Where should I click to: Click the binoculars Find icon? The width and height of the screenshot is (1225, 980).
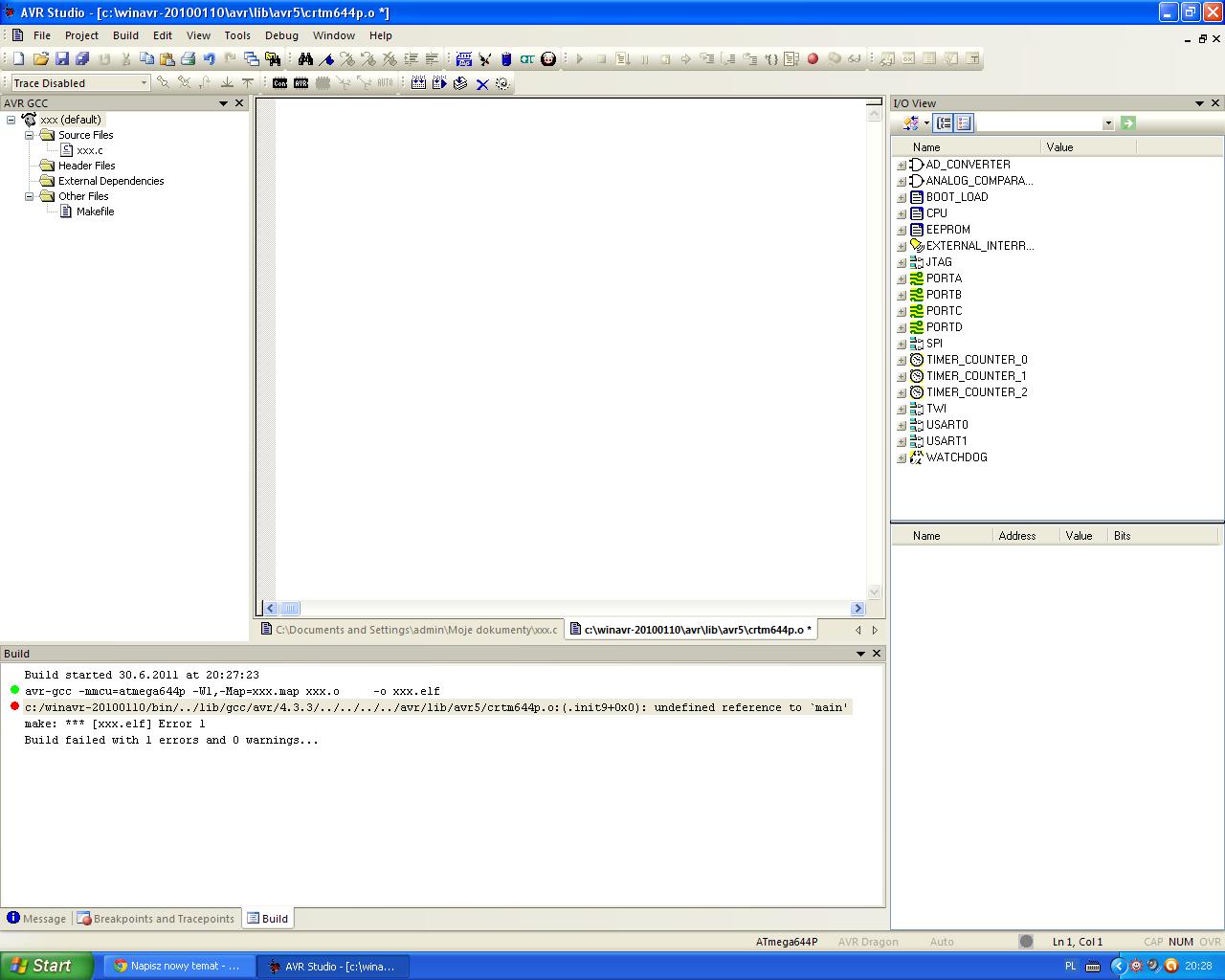[305, 59]
